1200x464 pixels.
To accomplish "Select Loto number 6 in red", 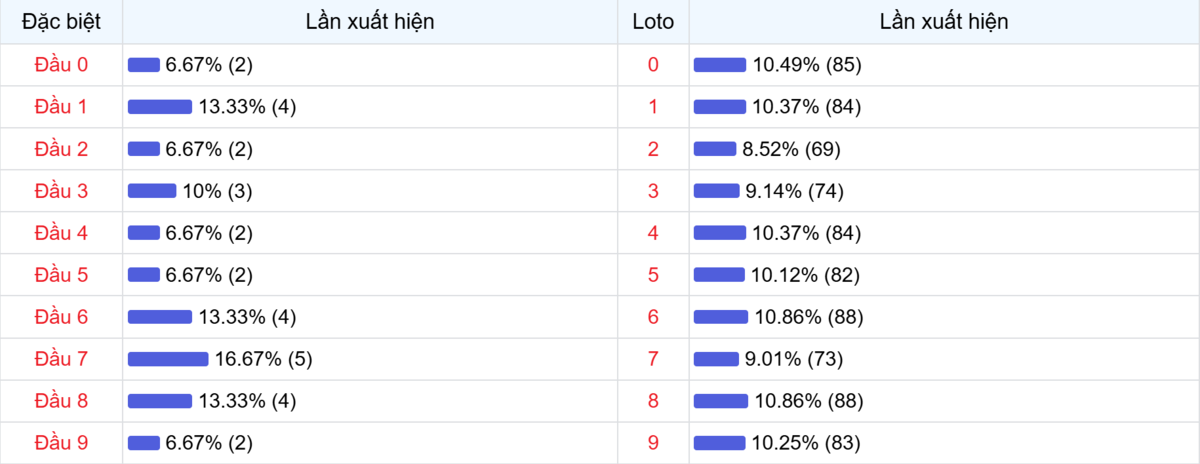I will tap(653, 317).
